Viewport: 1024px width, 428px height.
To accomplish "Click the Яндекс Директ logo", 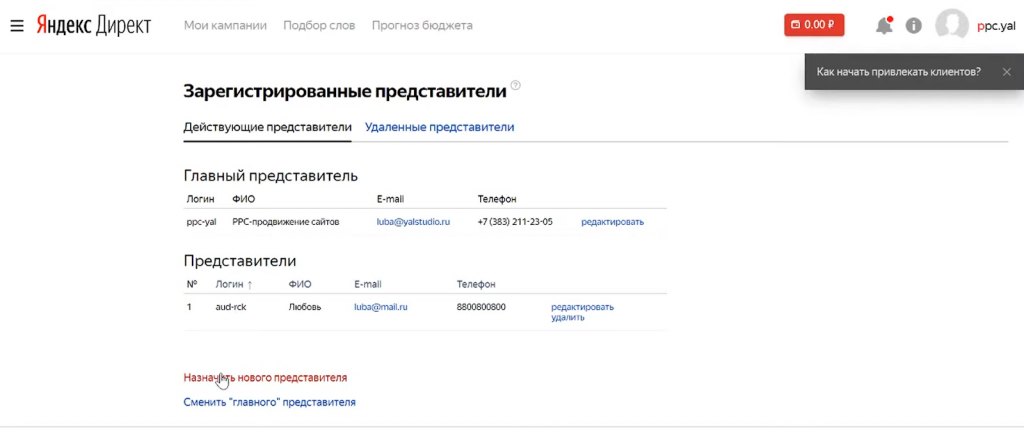I will point(93,25).
